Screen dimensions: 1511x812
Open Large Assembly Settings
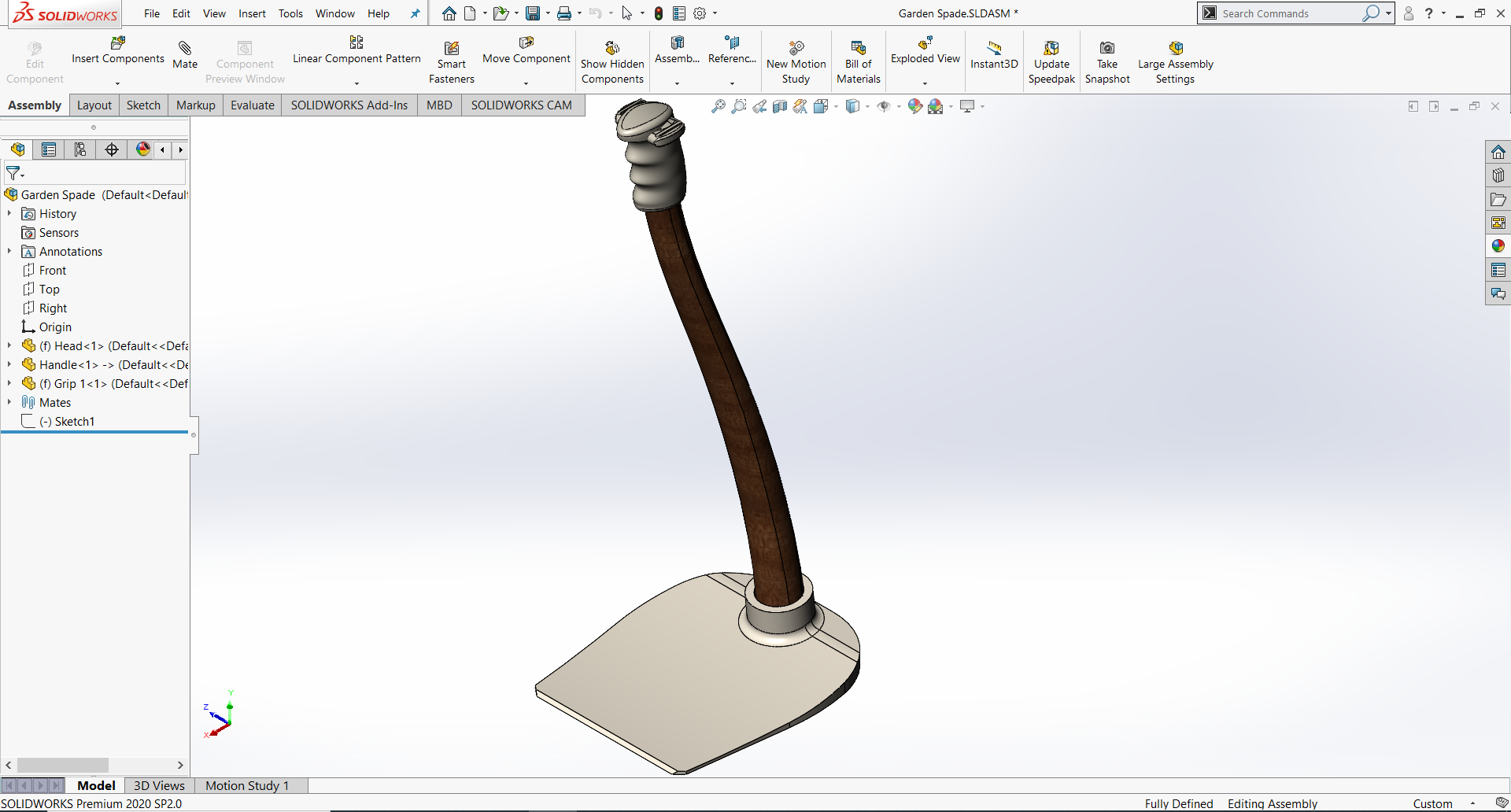coord(1176,63)
